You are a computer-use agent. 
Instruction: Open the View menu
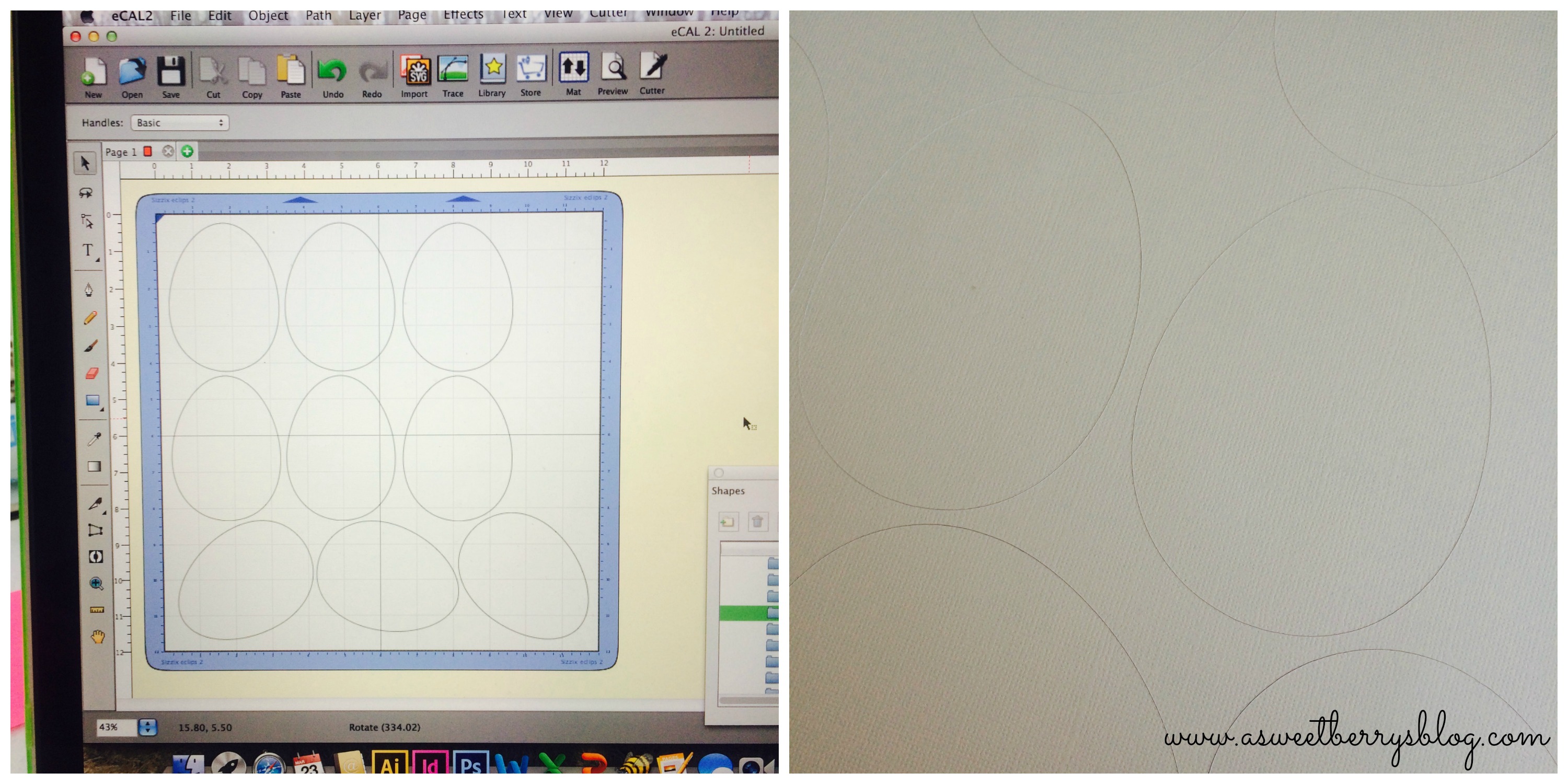point(558,14)
